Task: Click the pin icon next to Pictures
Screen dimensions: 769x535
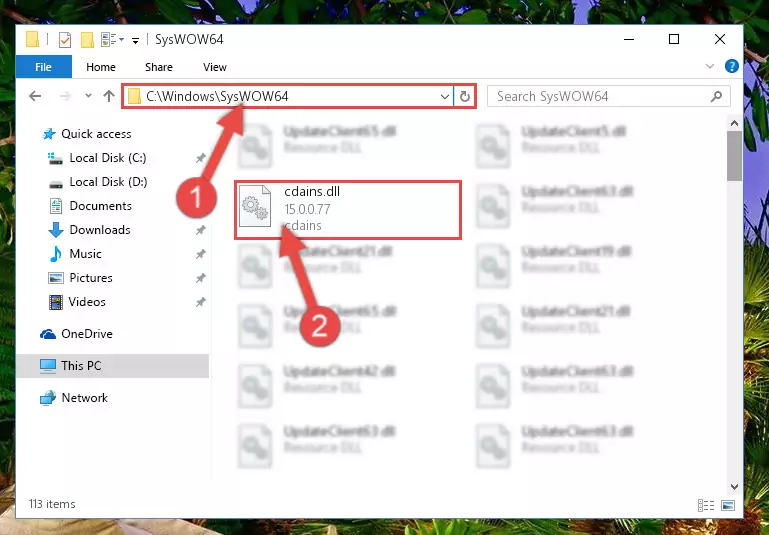Action: click(x=200, y=278)
